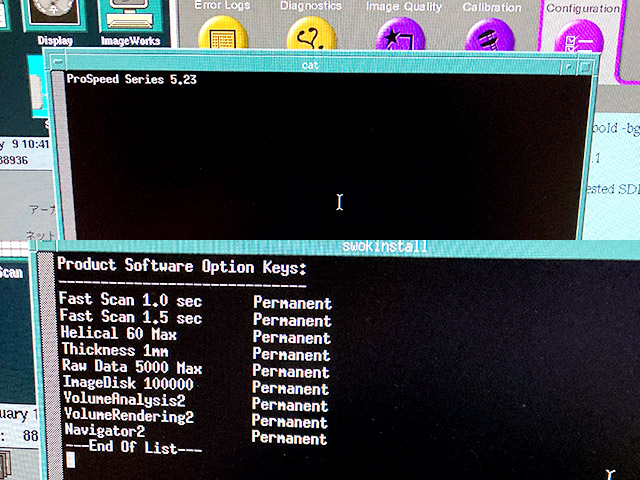Screen dimensions: 640x480
Task: Click Permanent beside VolumeAnalysis2
Action: coord(290,405)
